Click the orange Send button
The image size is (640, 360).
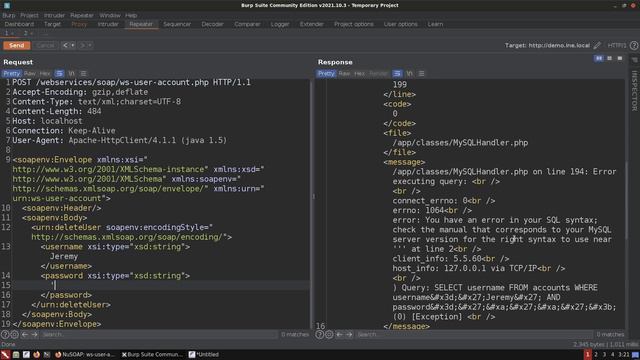point(17,45)
